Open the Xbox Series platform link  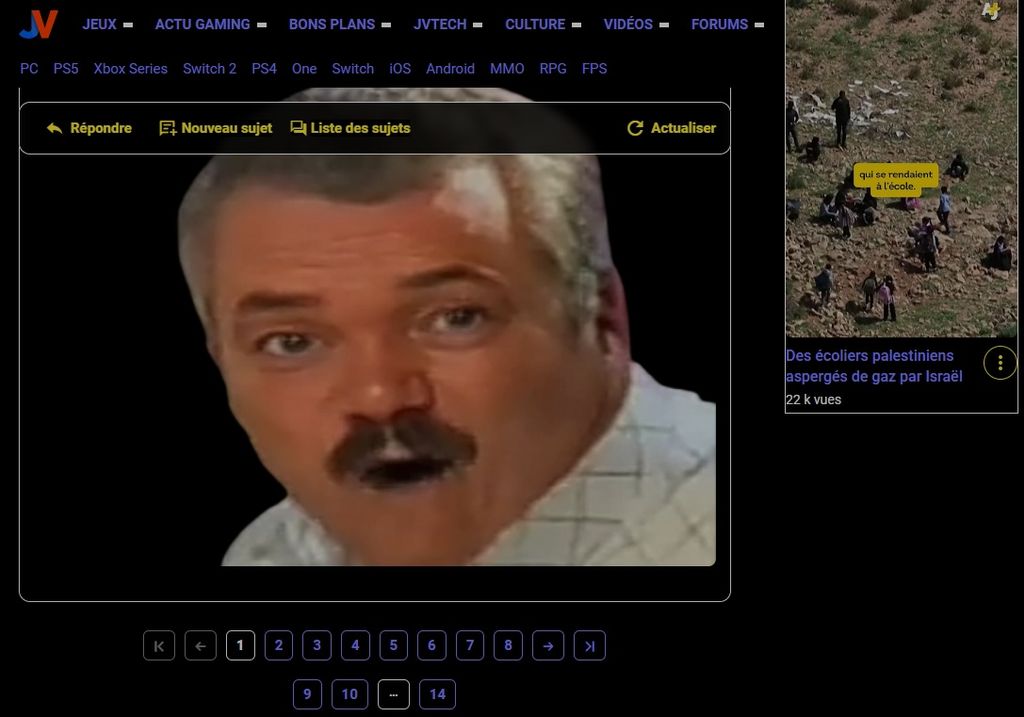[130, 69]
